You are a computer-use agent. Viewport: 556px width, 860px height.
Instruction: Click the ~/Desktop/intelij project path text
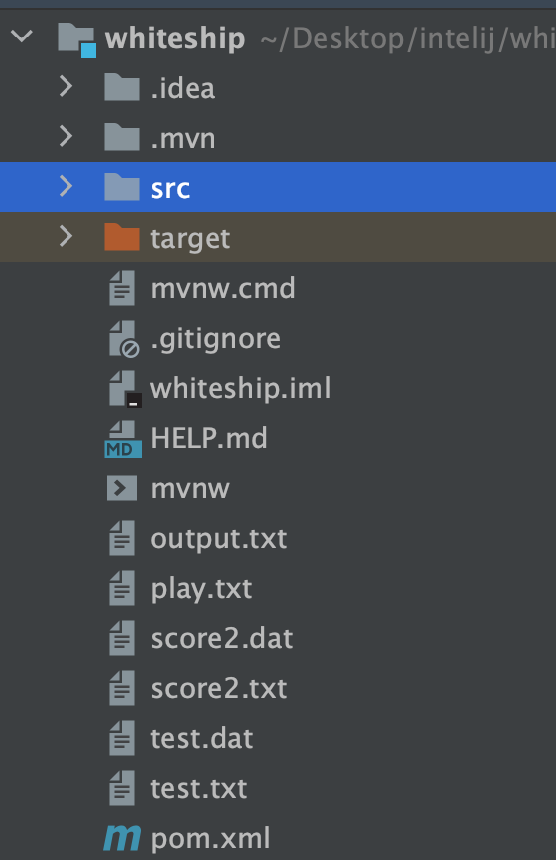pos(408,38)
